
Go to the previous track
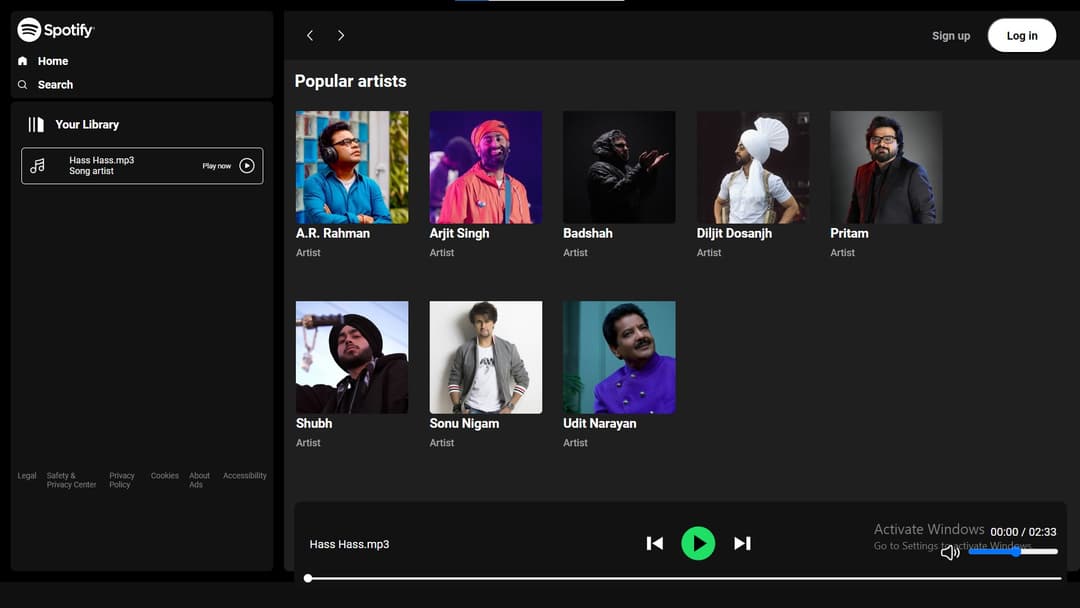(655, 543)
